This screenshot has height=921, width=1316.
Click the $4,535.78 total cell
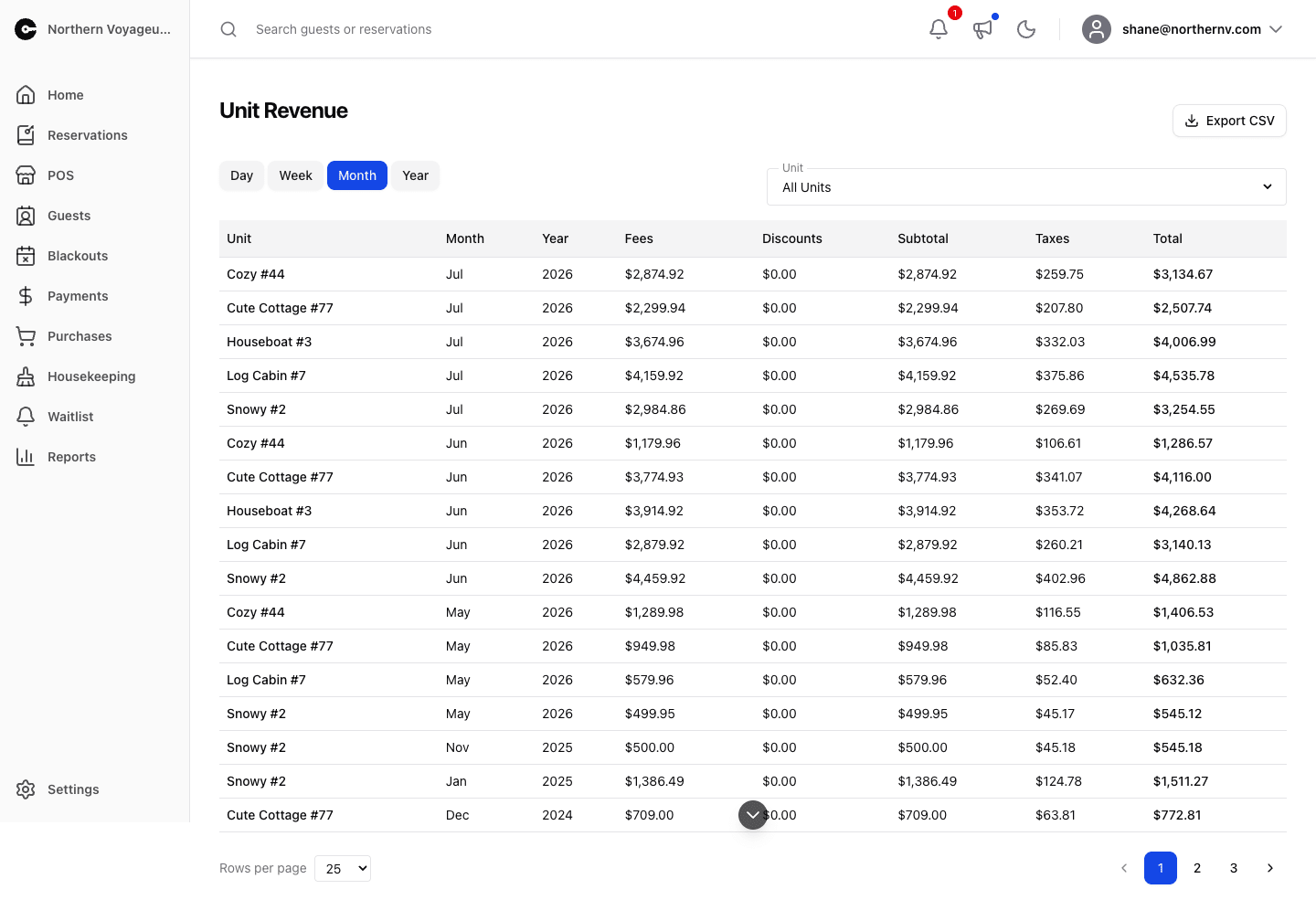[1183, 376]
